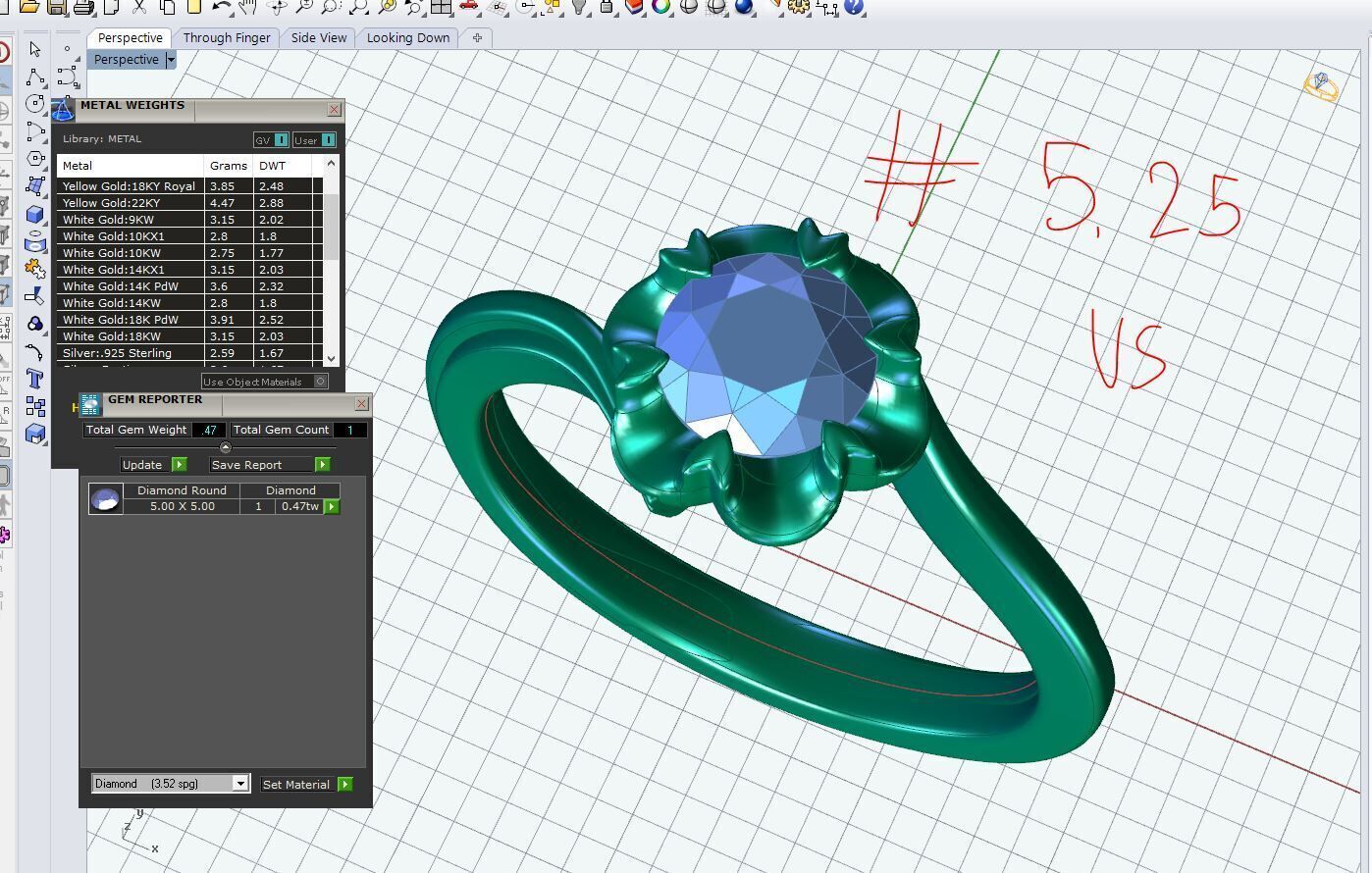Click the green arrow beside Update
This screenshot has width=1372, height=873.
pyautogui.click(x=179, y=464)
